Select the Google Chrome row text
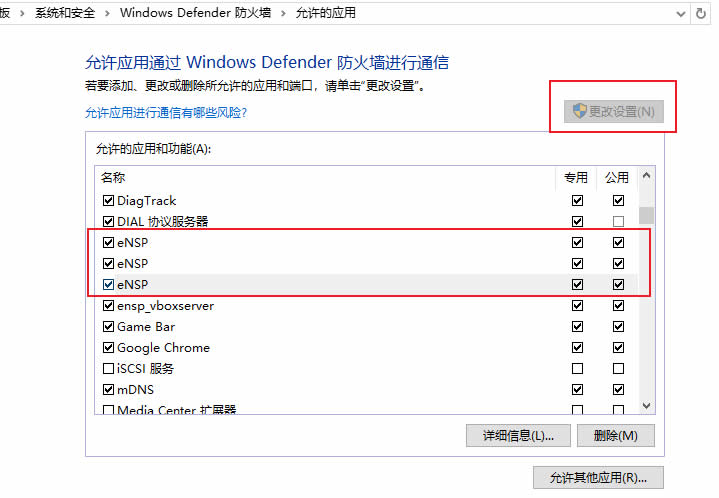Image resolution: width=719 pixels, height=498 pixels. point(163,348)
